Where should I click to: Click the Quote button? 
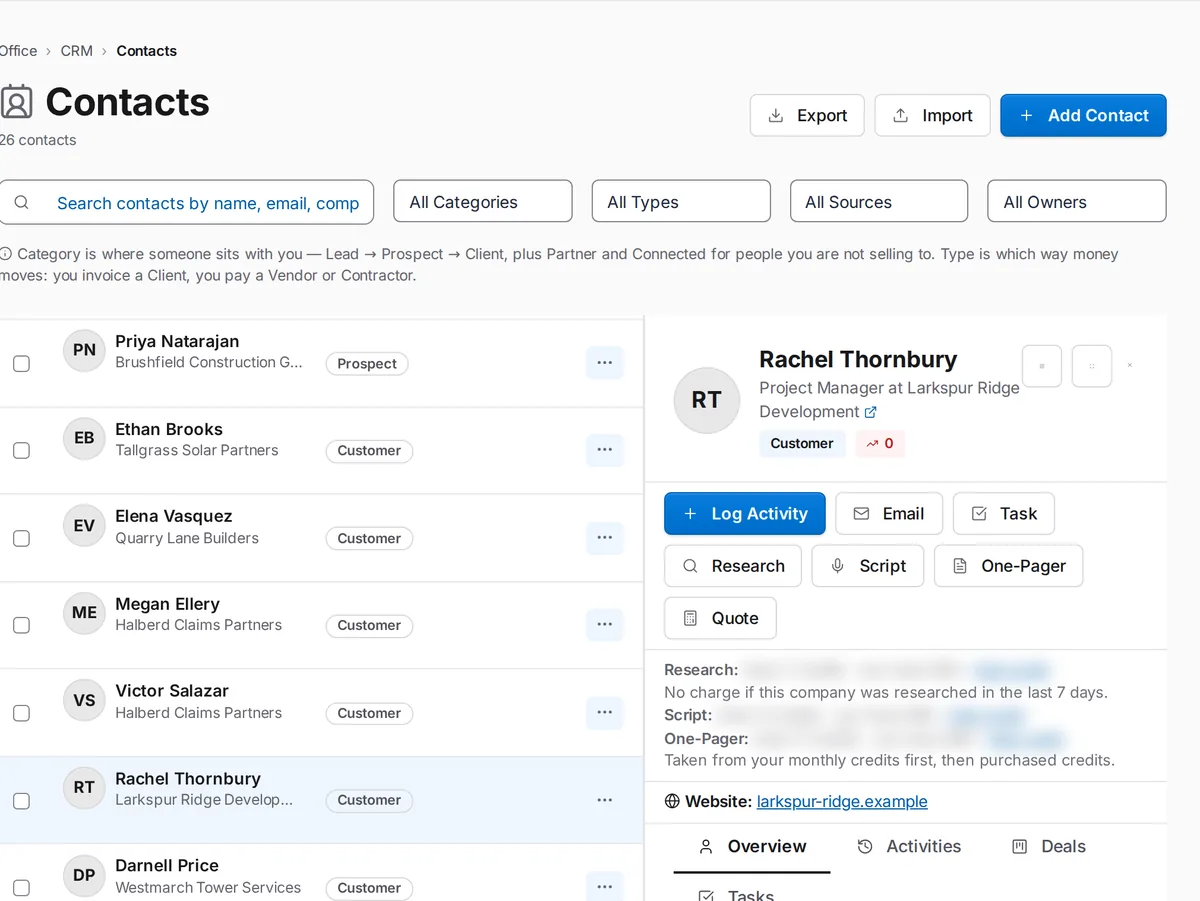720,618
